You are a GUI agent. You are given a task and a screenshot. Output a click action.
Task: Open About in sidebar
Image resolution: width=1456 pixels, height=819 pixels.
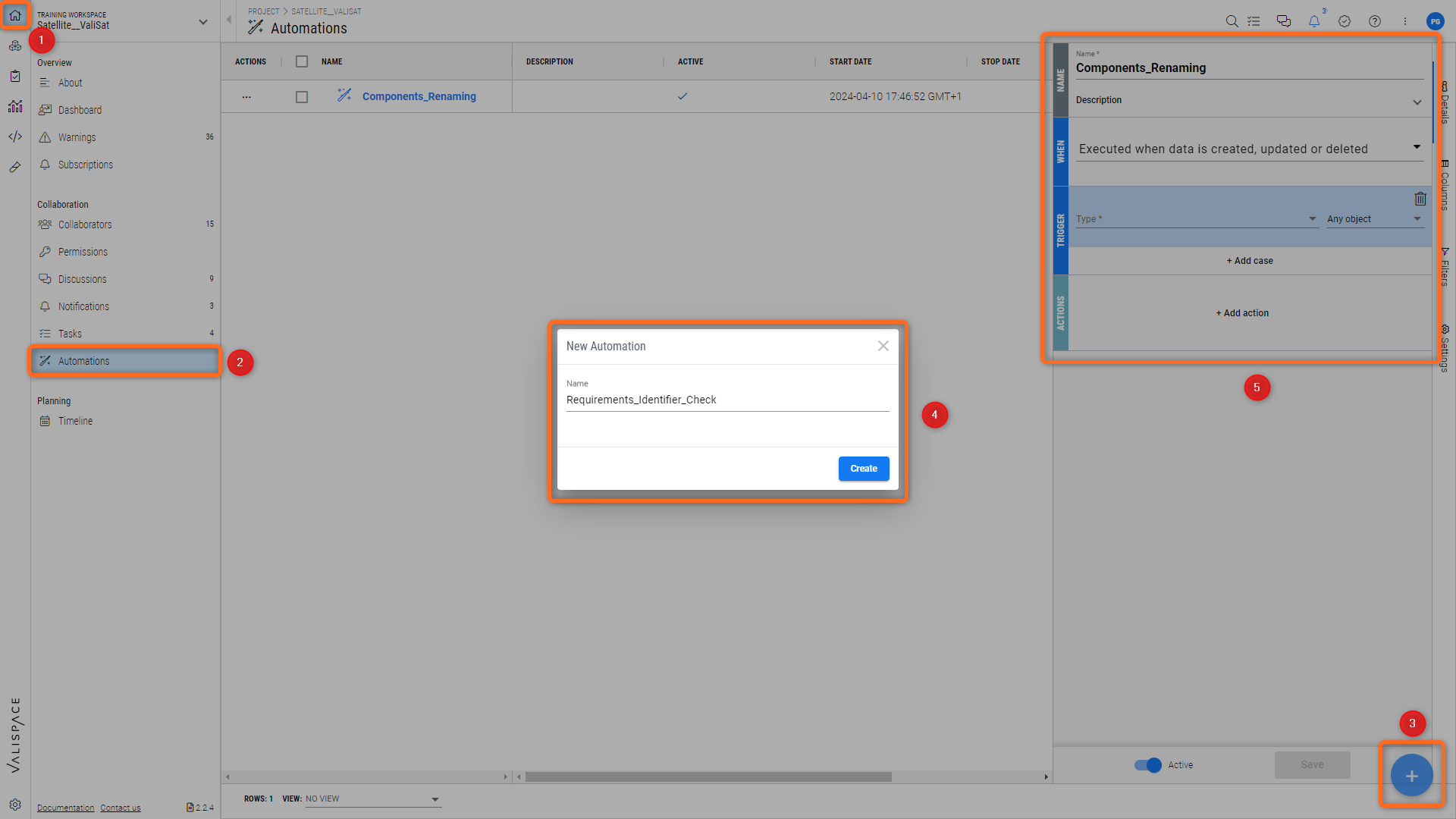coord(126,83)
